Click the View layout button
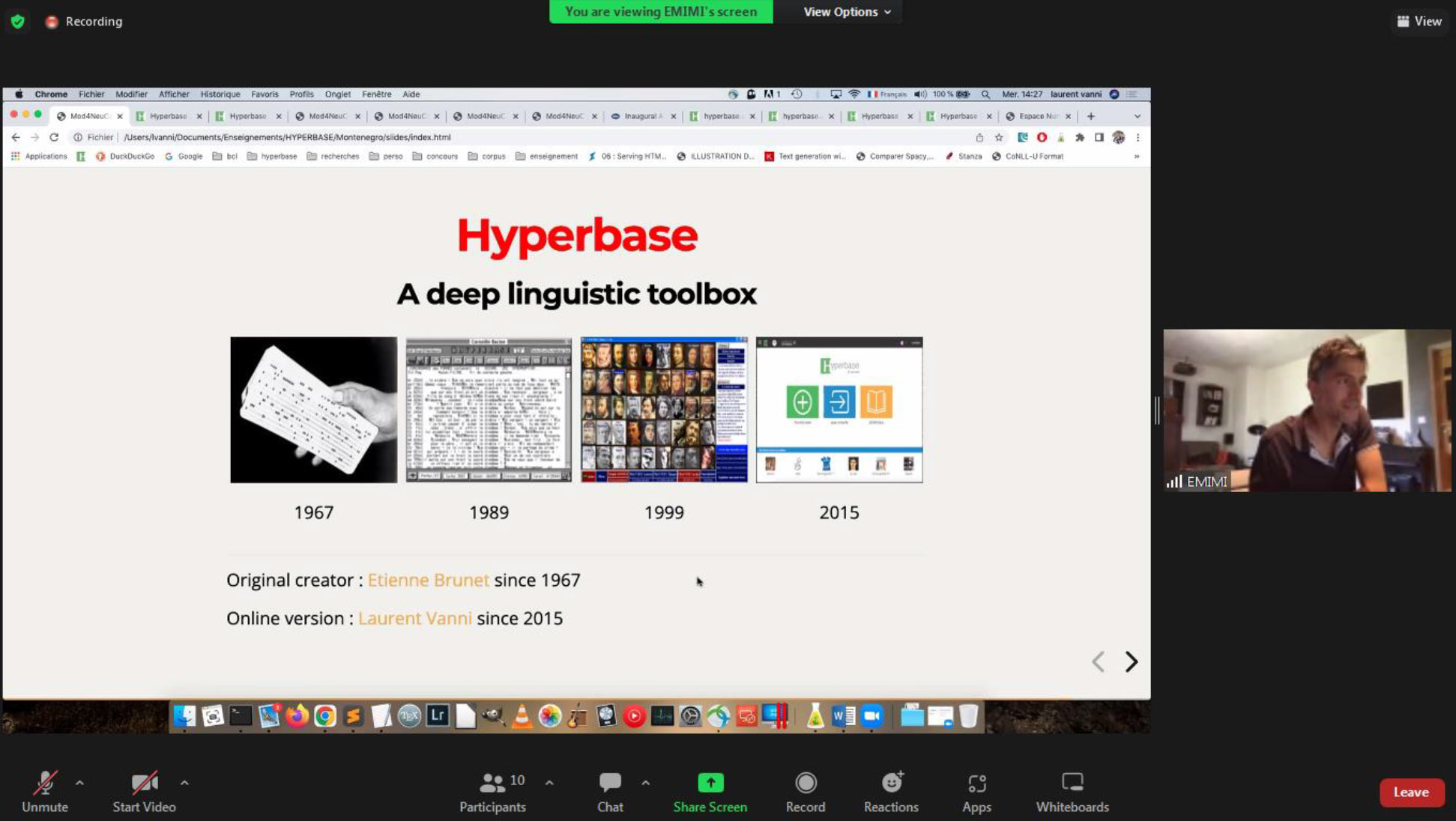1456x821 pixels. tap(1419, 22)
